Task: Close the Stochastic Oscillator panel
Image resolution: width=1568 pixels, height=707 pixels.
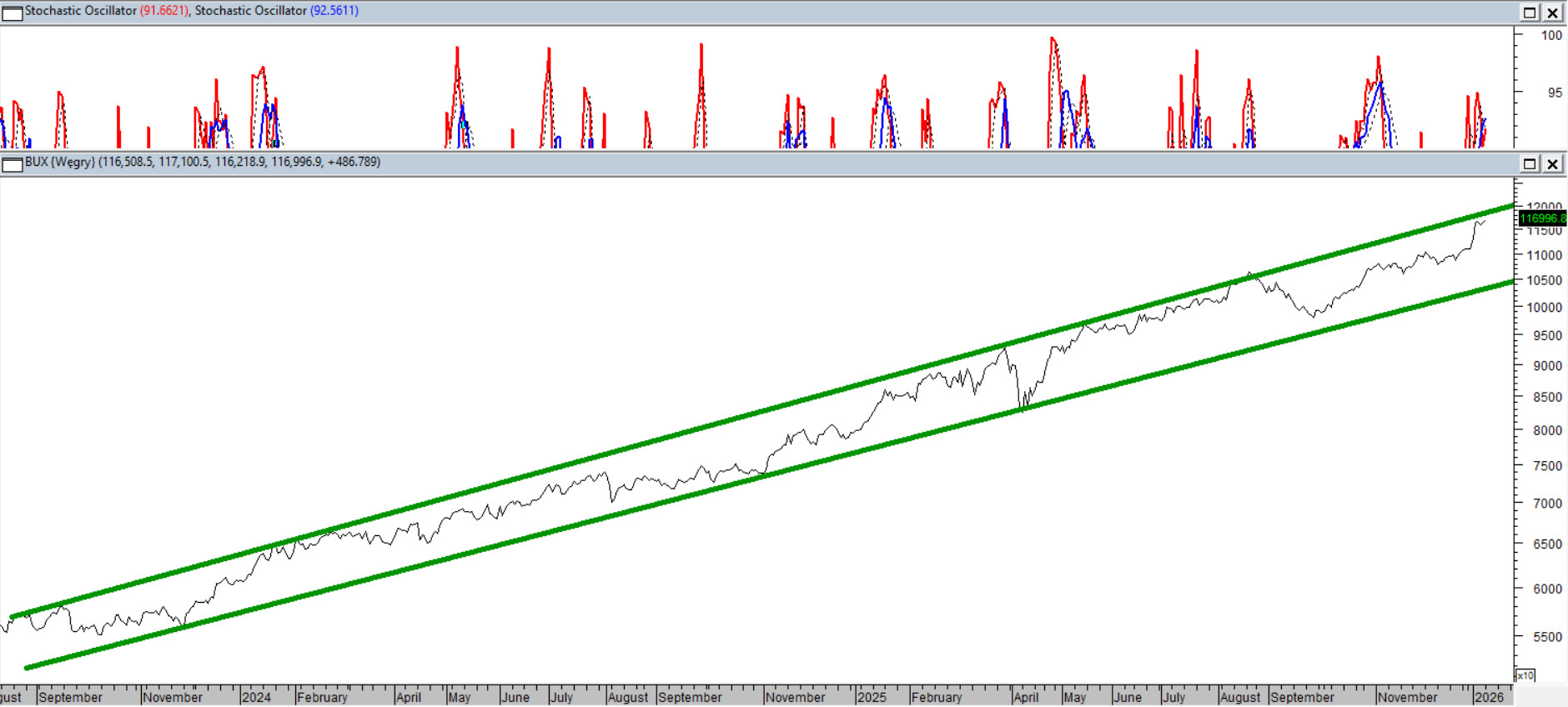Action: (x=1552, y=13)
